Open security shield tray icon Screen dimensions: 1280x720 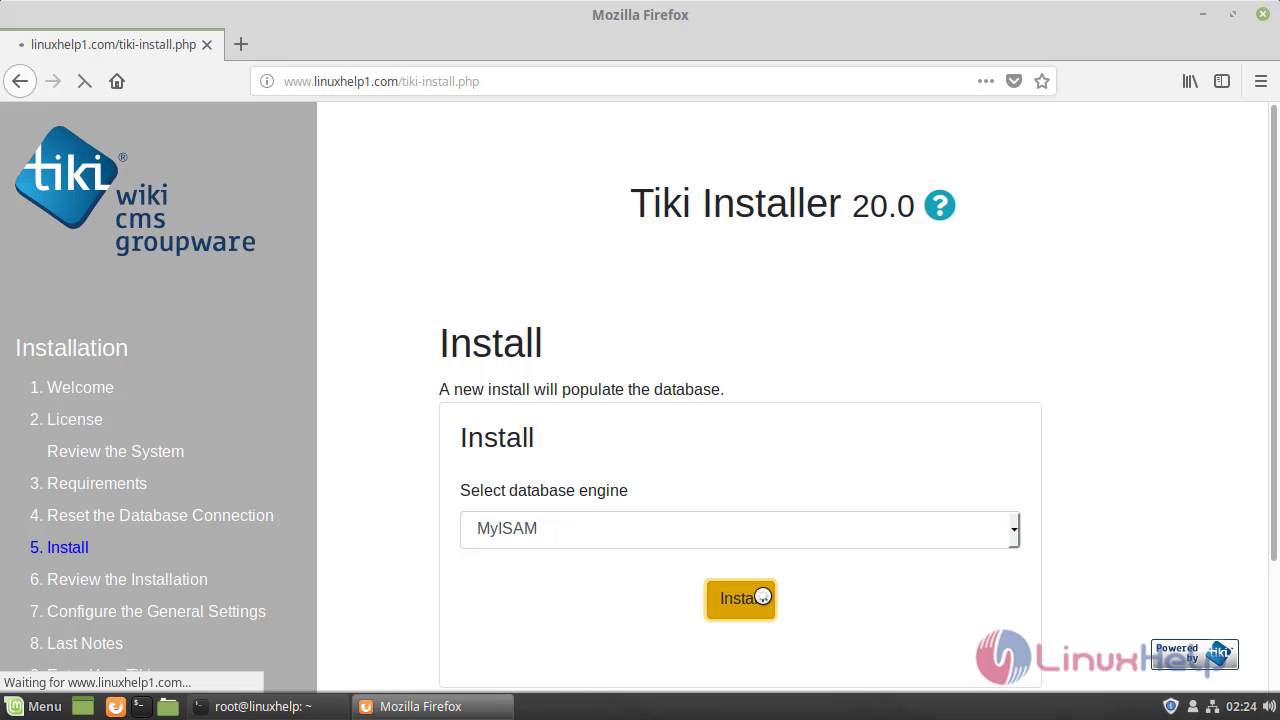click(1171, 706)
